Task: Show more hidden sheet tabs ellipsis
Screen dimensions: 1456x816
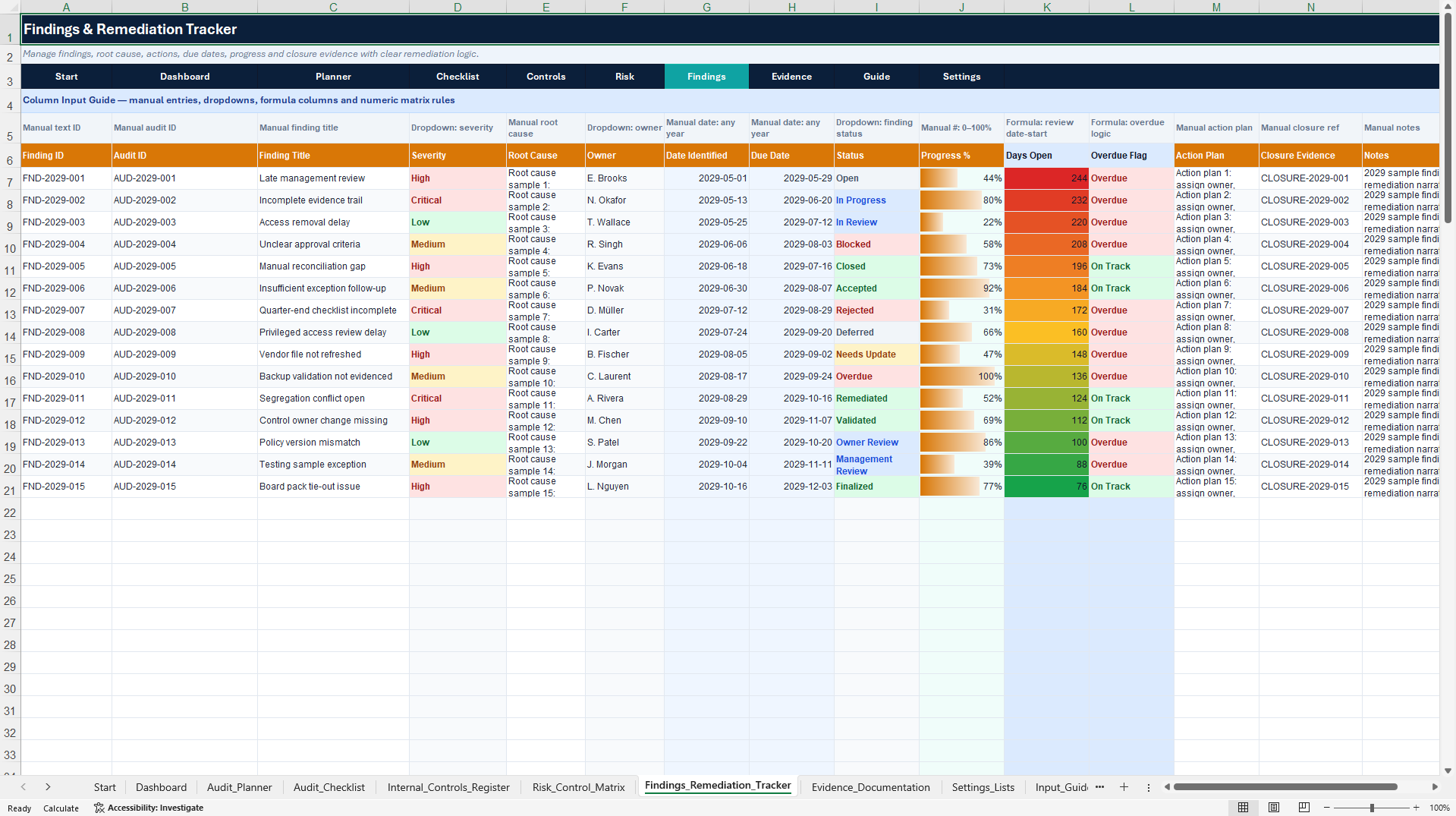Action: [x=1099, y=787]
